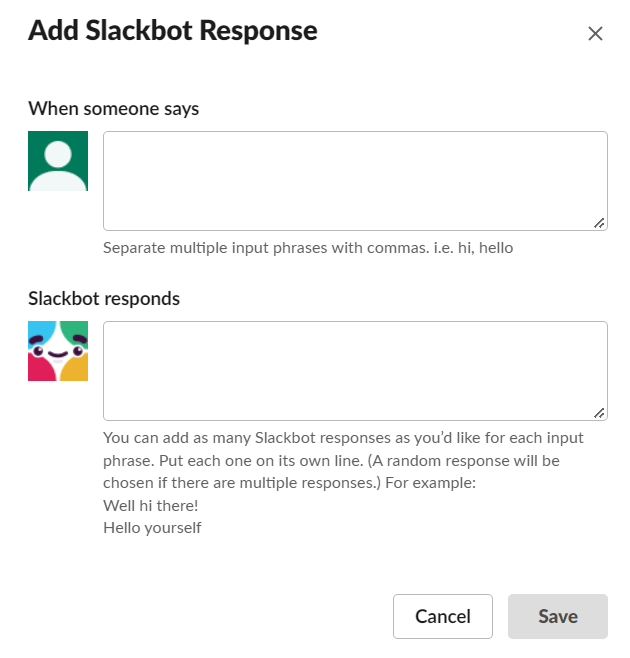Focus the 'Slackbot responds' text area
This screenshot has width=630, height=658.
(x=355, y=371)
